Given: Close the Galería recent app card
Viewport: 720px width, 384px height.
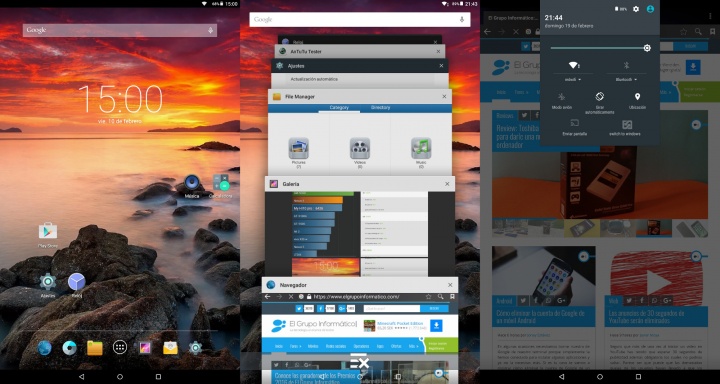Looking at the screenshot, I should [447, 184].
